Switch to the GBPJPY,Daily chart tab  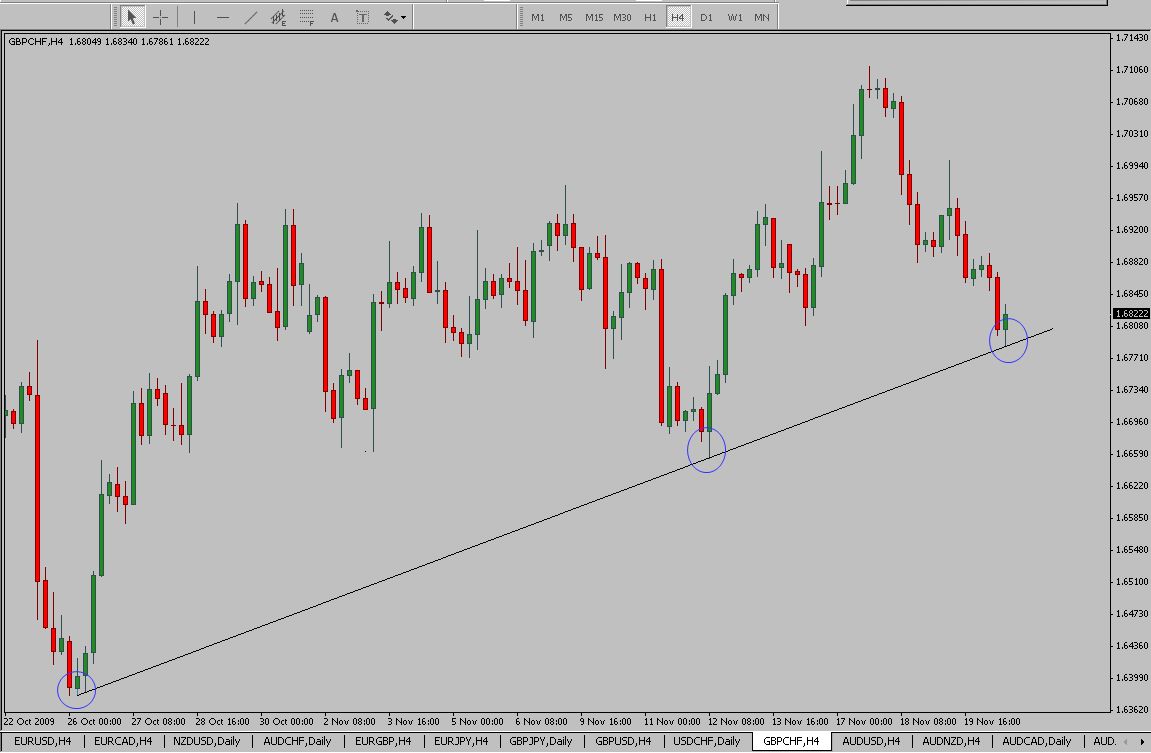[543, 741]
